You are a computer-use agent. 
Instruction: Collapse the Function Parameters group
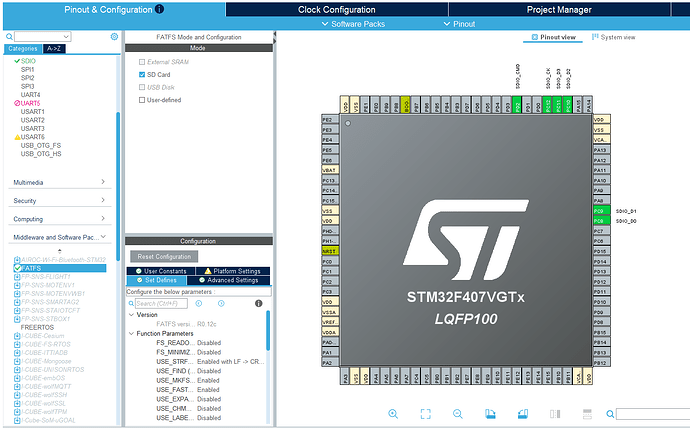131,333
